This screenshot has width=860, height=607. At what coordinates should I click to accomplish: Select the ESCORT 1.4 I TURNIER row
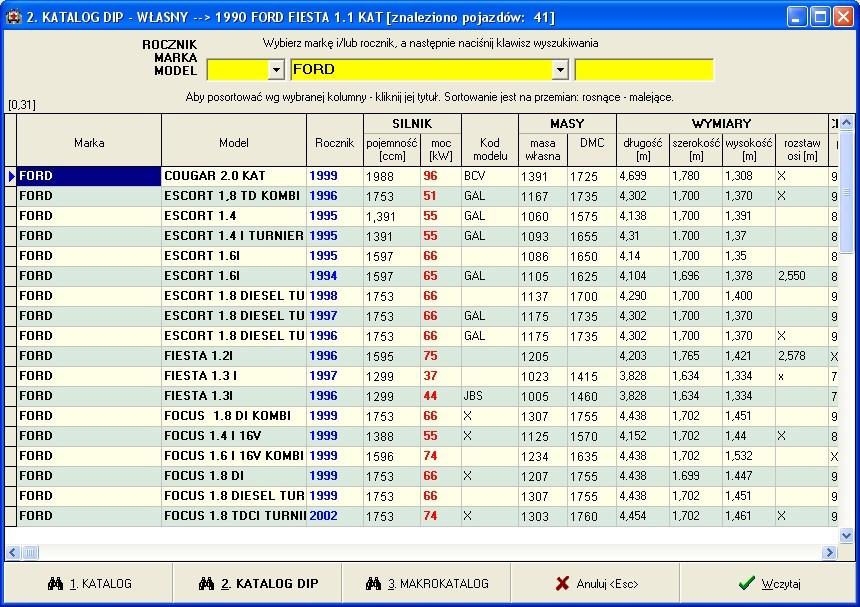point(422,236)
